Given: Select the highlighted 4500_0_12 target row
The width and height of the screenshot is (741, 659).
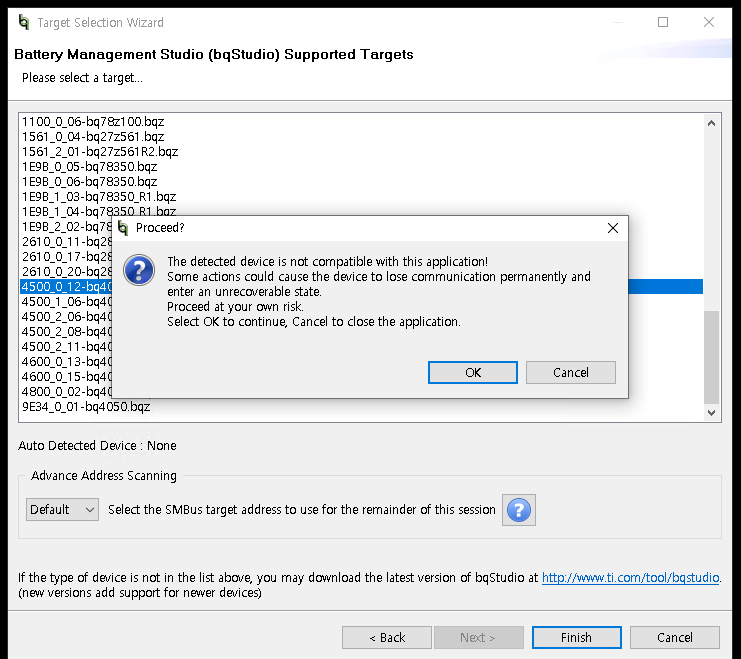Looking at the screenshot, I should pyautogui.click(x=67, y=286).
